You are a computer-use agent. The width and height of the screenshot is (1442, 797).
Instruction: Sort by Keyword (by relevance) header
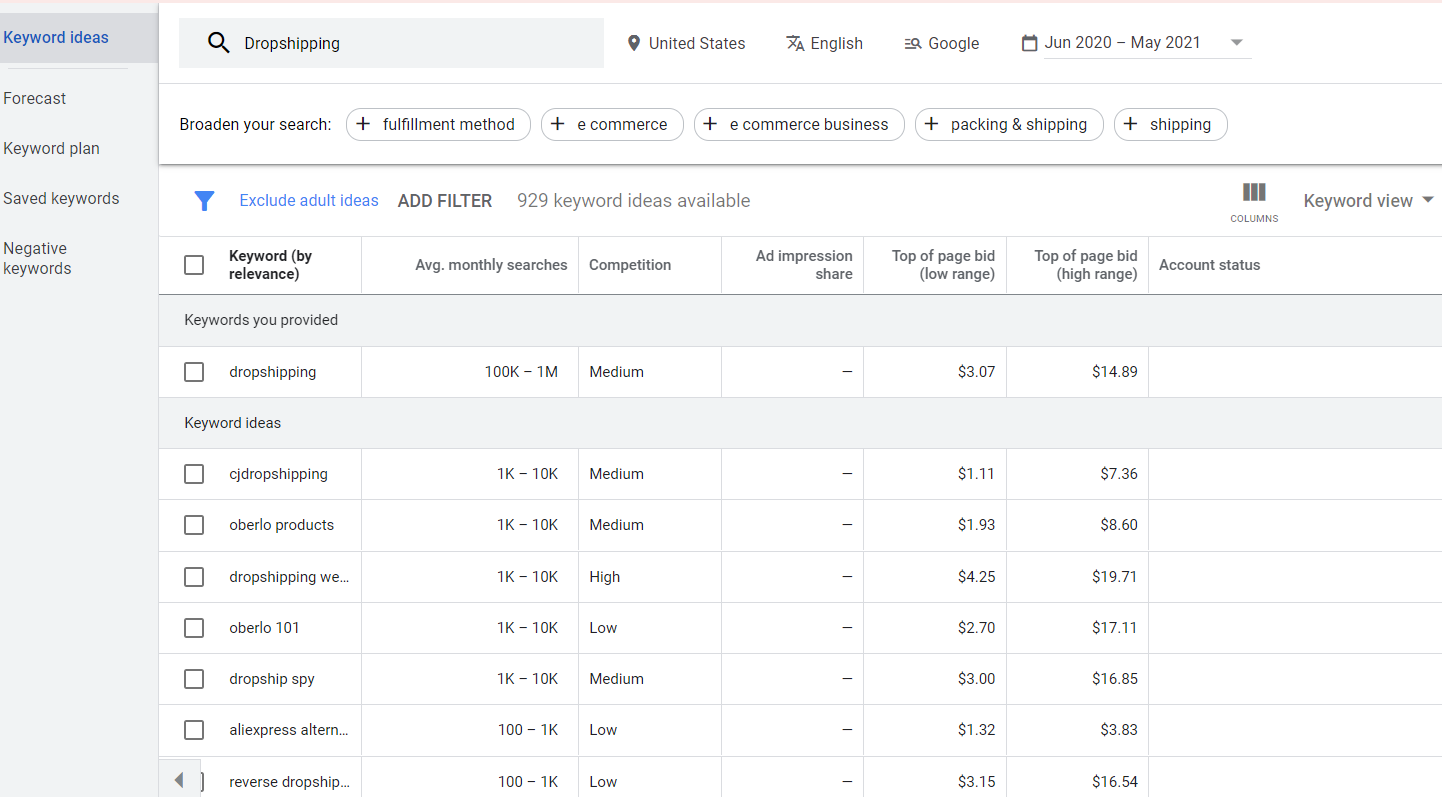pyautogui.click(x=270, y=265)
